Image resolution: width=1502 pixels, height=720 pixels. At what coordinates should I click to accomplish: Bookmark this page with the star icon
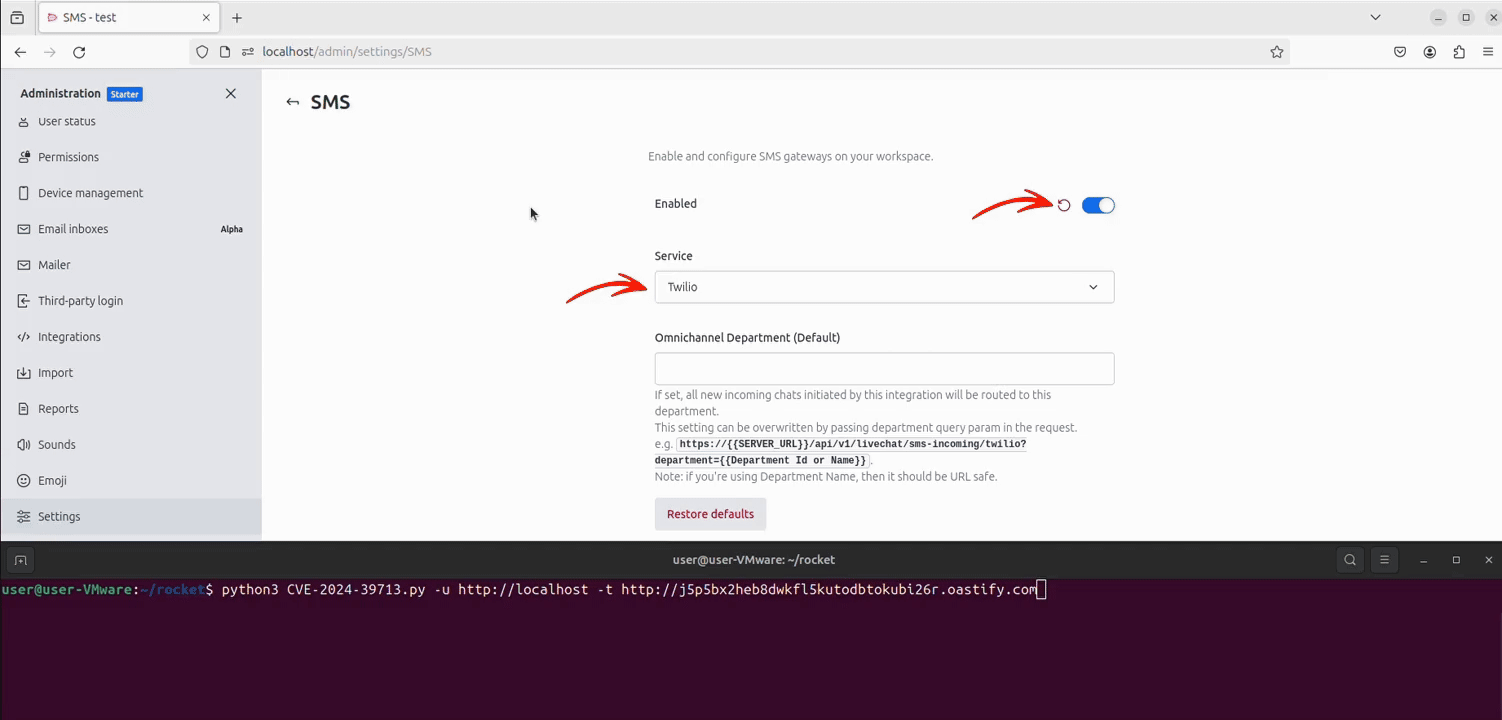coord(1277,52)
